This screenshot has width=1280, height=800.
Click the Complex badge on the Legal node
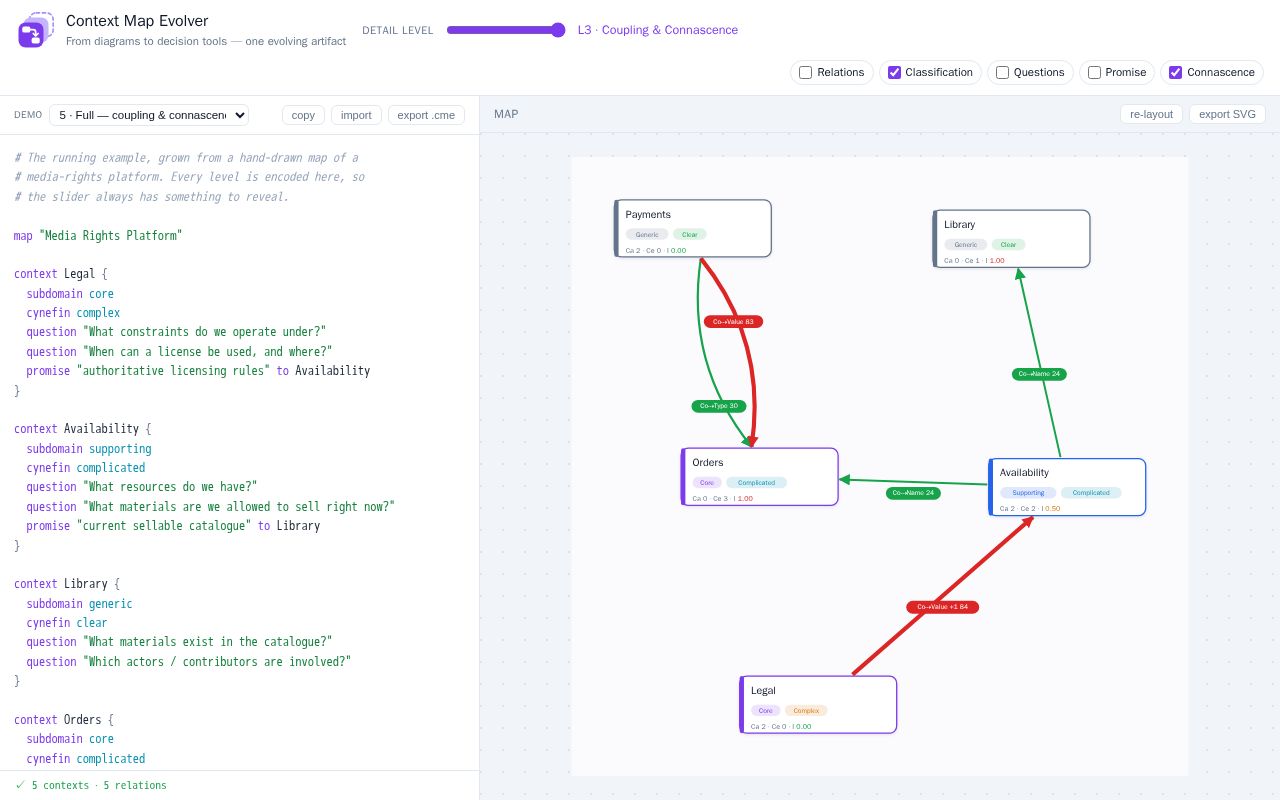pos(806,711)
